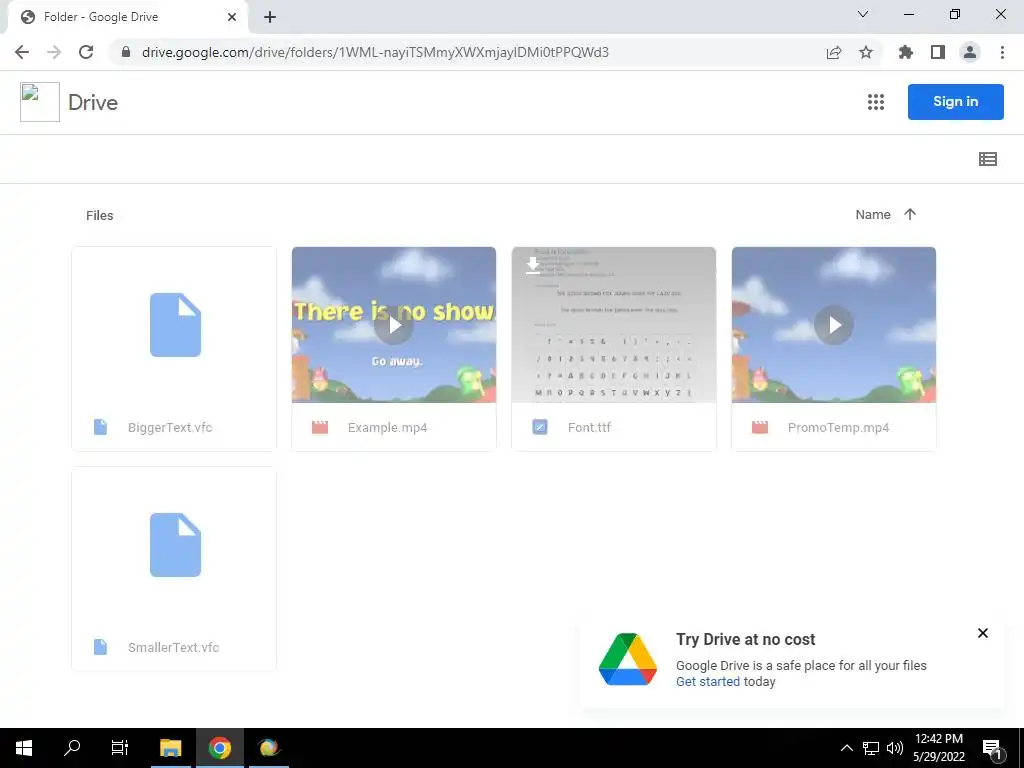Dismiss the Try Drive promo
The image size is (1024, 768).
coord(982,633)
